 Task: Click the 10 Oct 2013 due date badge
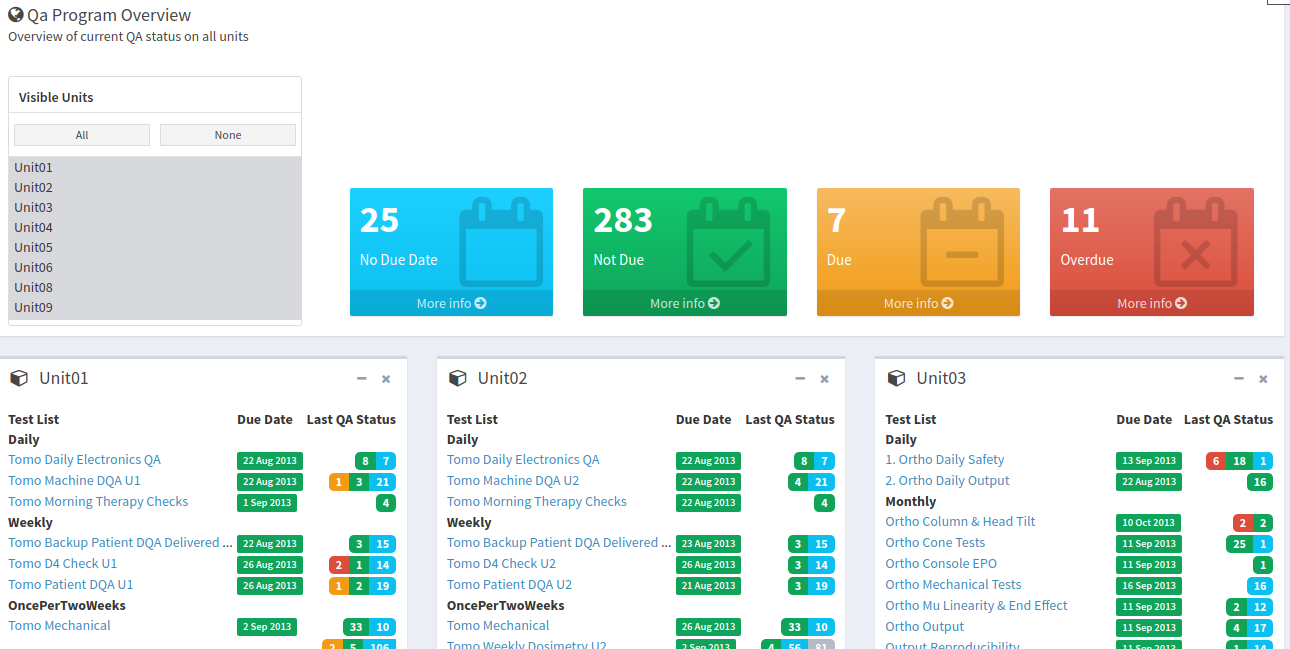1148,523
